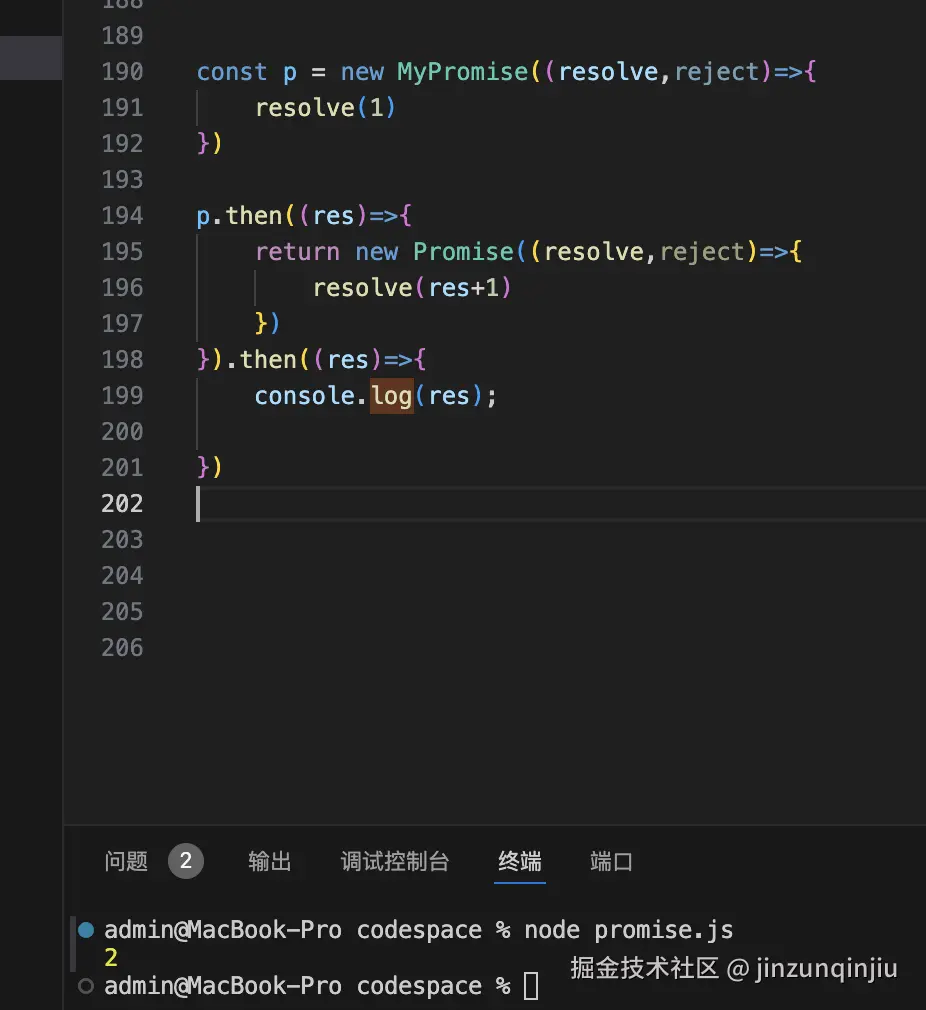
Task: Switch to the 输出 output tab
Action: (270, 861)
